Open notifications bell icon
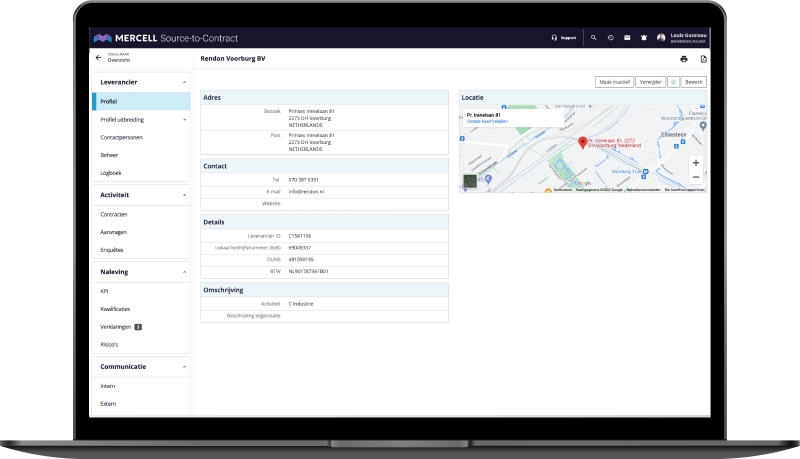800x459 pixels. point(644,38)
